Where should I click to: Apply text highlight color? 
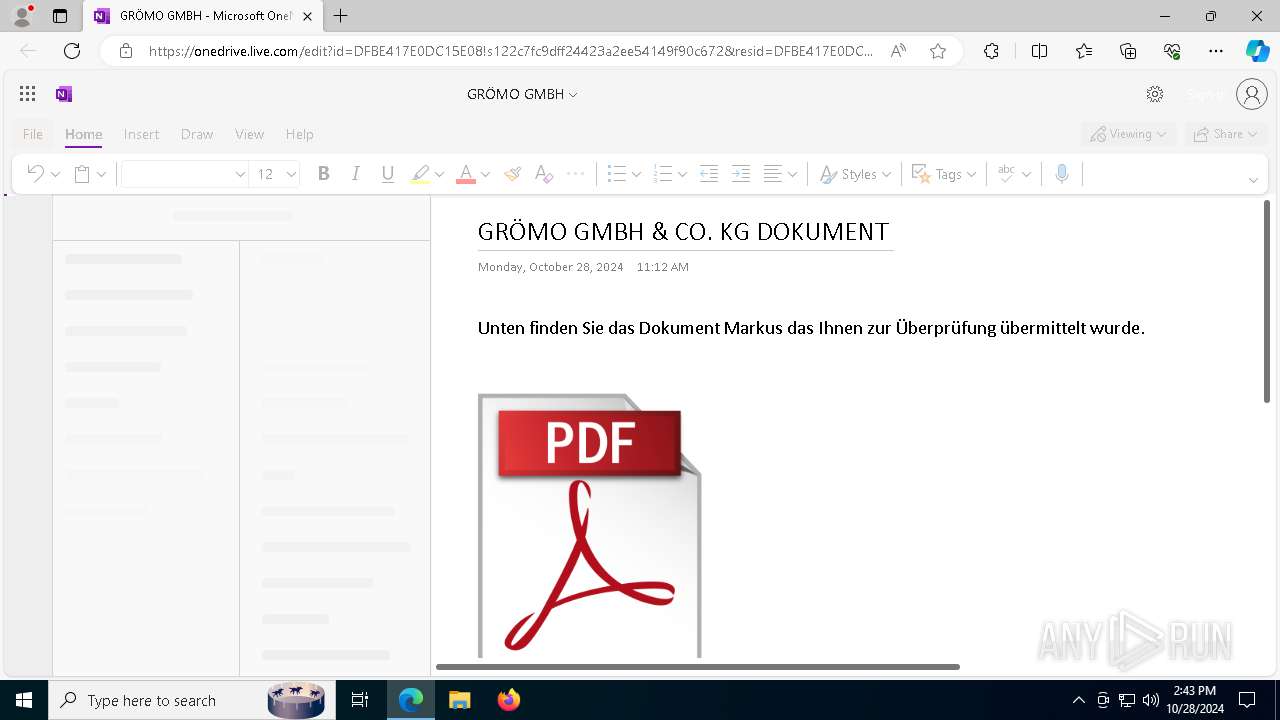click(421, 174)
